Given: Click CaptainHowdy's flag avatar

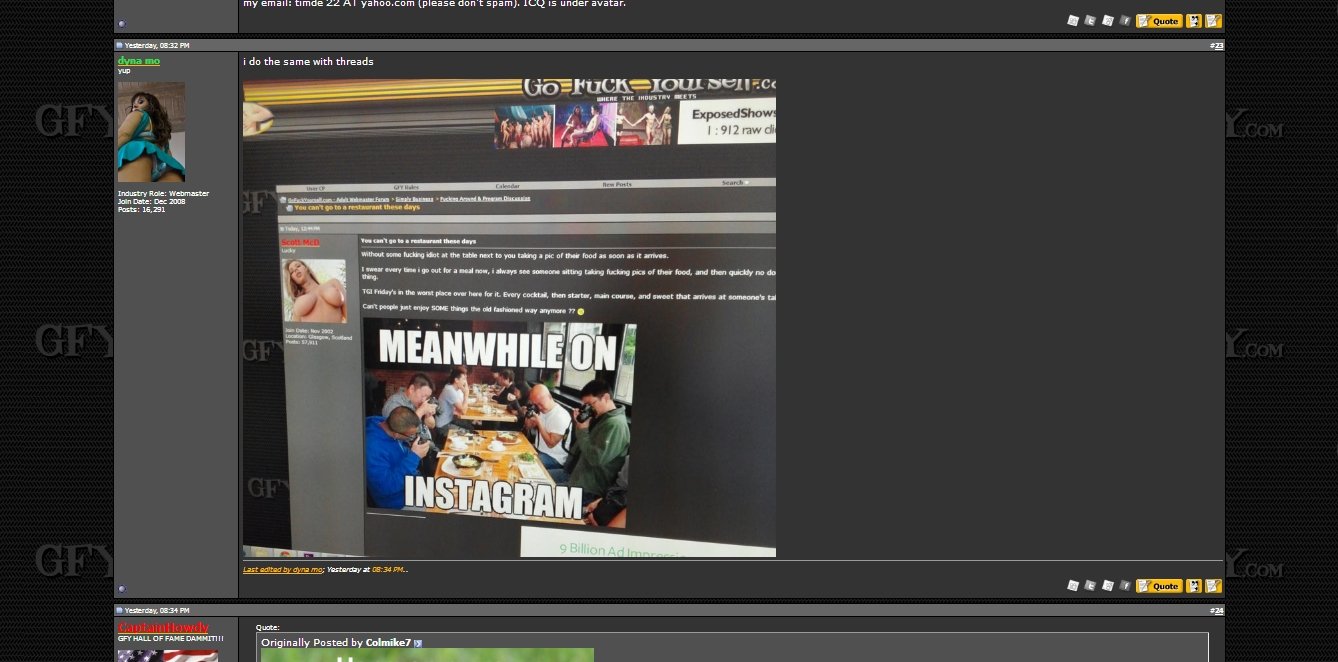Looking at the screenshot, I should tap(168, 656).
